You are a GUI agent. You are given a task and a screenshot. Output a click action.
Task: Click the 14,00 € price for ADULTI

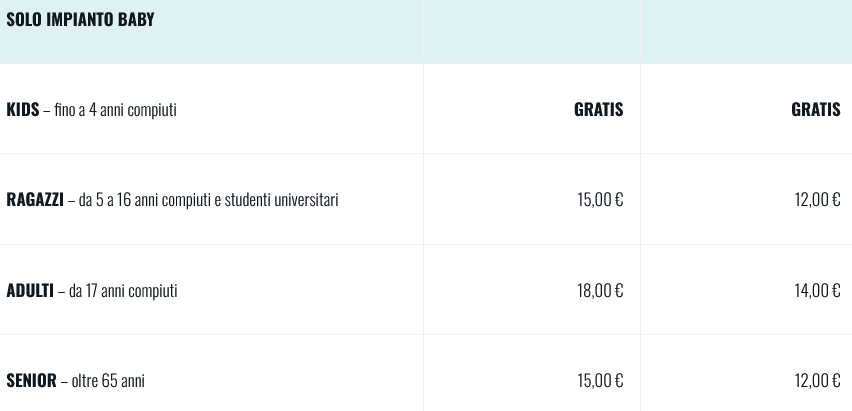(817, 291)
